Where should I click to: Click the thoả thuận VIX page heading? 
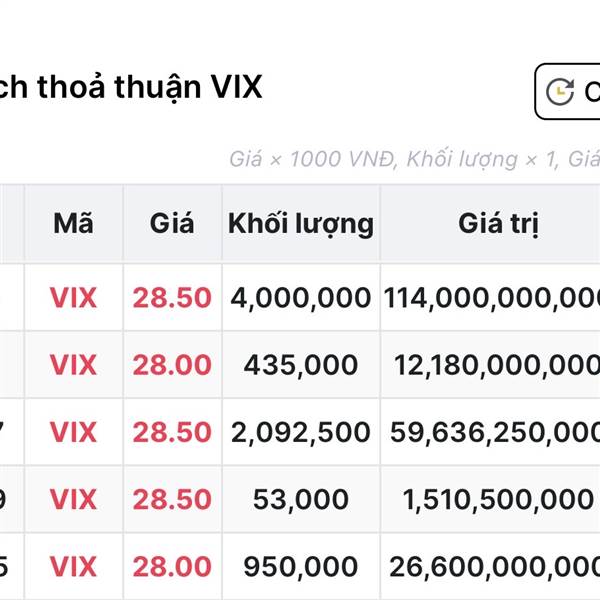(131, 88)
